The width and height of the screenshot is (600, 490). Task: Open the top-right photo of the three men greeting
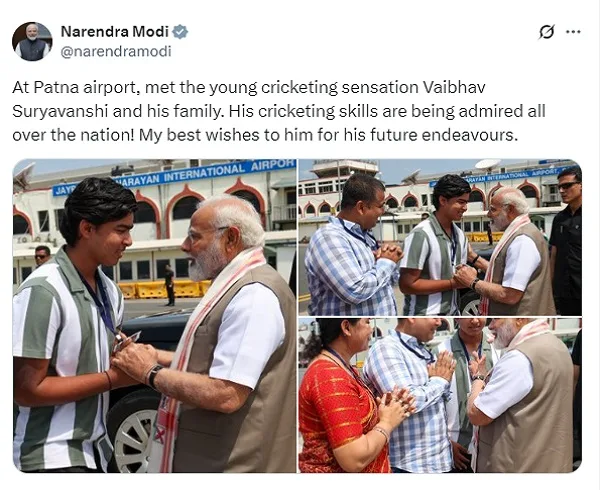click(x=440, y=237)
